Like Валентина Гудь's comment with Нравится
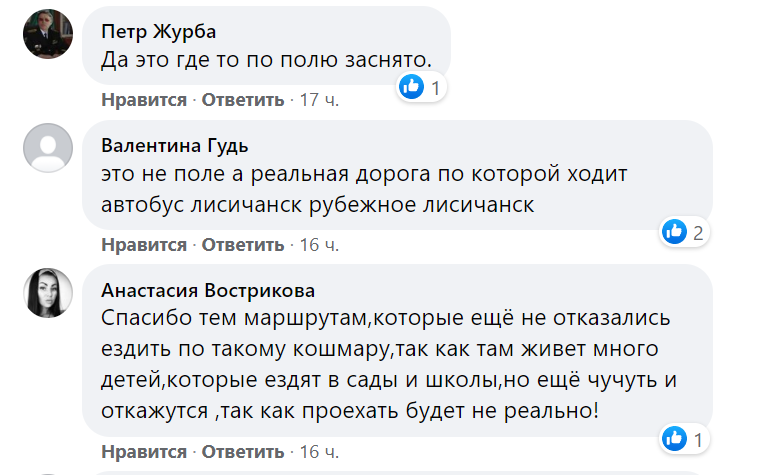The height and width of the screenshot is (475, 775). click(x=144, y=245)
